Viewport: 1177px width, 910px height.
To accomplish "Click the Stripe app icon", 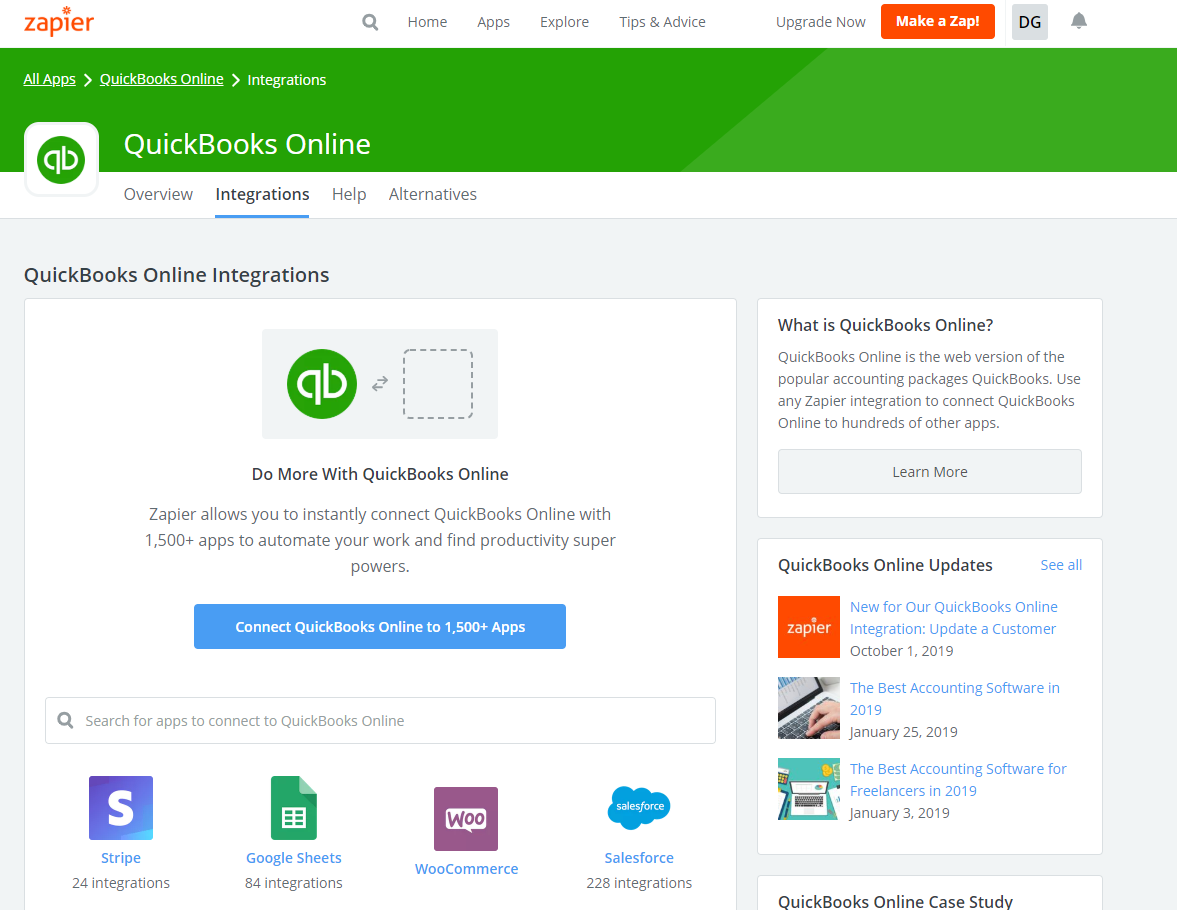I will (121, 808).
